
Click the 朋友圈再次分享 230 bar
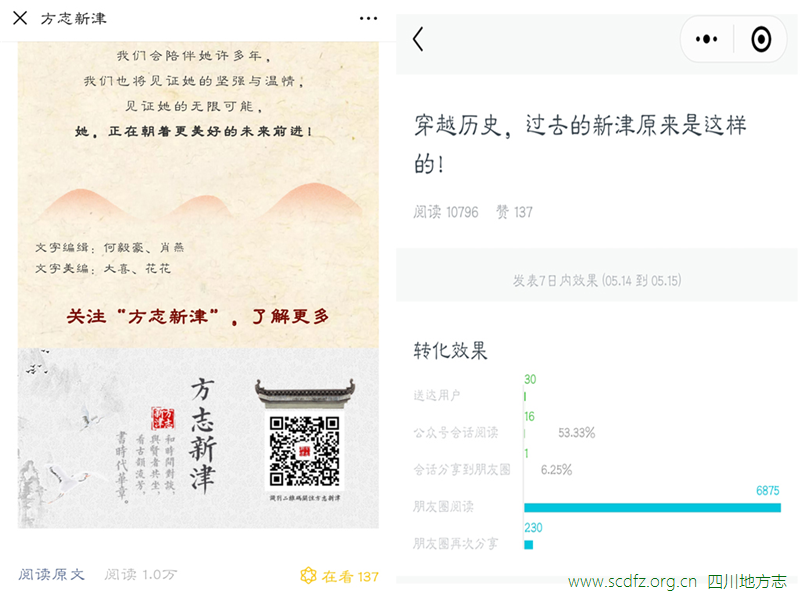tap(529, 545)
